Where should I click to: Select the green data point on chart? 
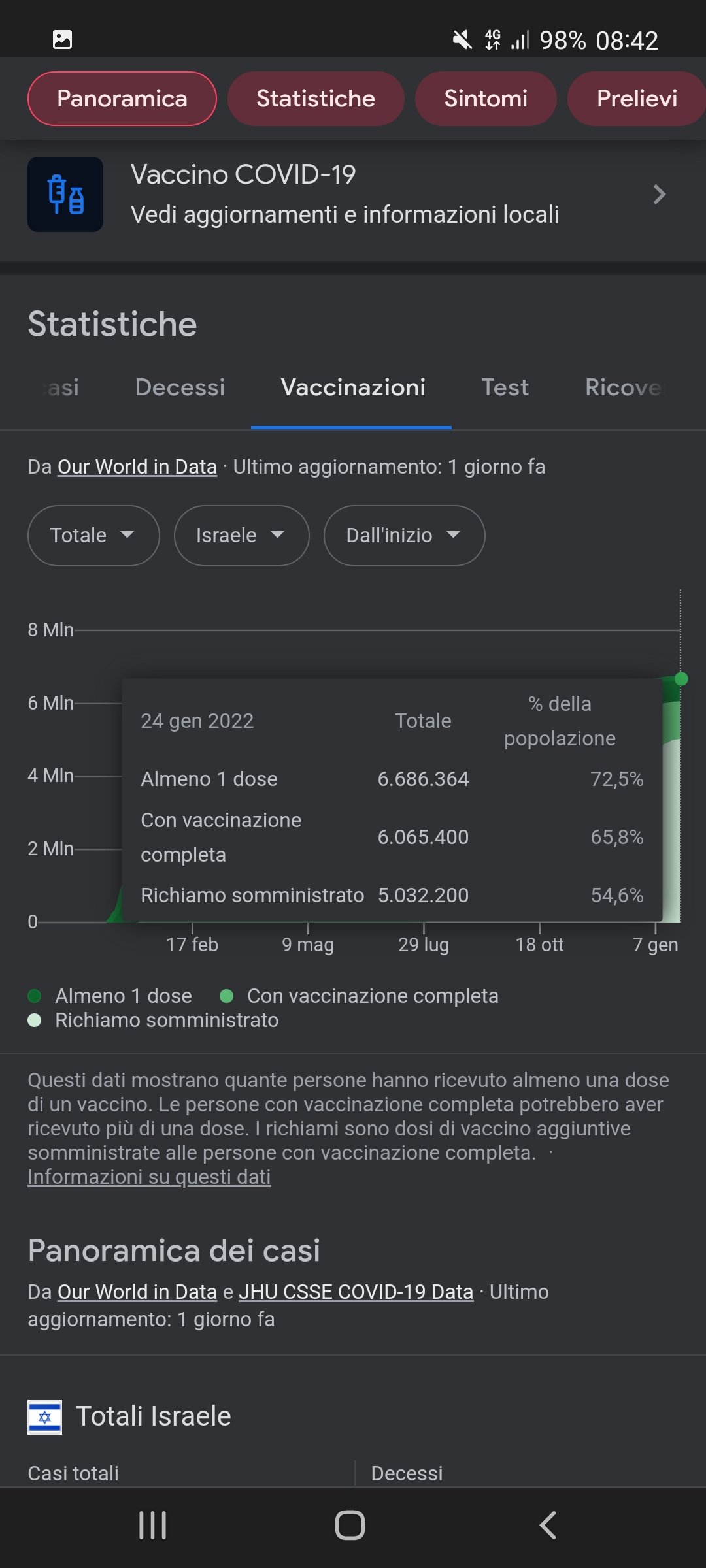point(681,679)
